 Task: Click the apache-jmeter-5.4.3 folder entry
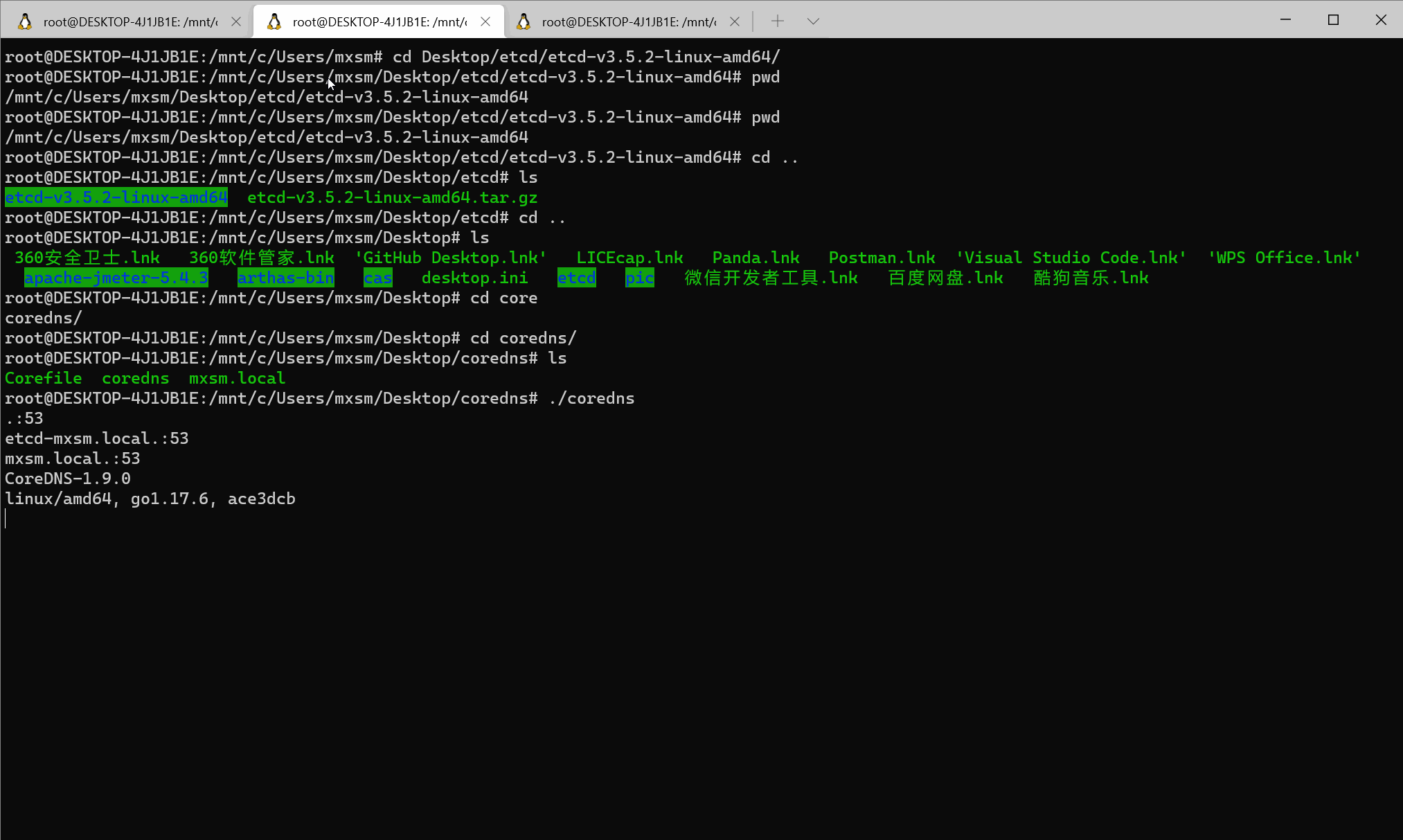(116, 278)
